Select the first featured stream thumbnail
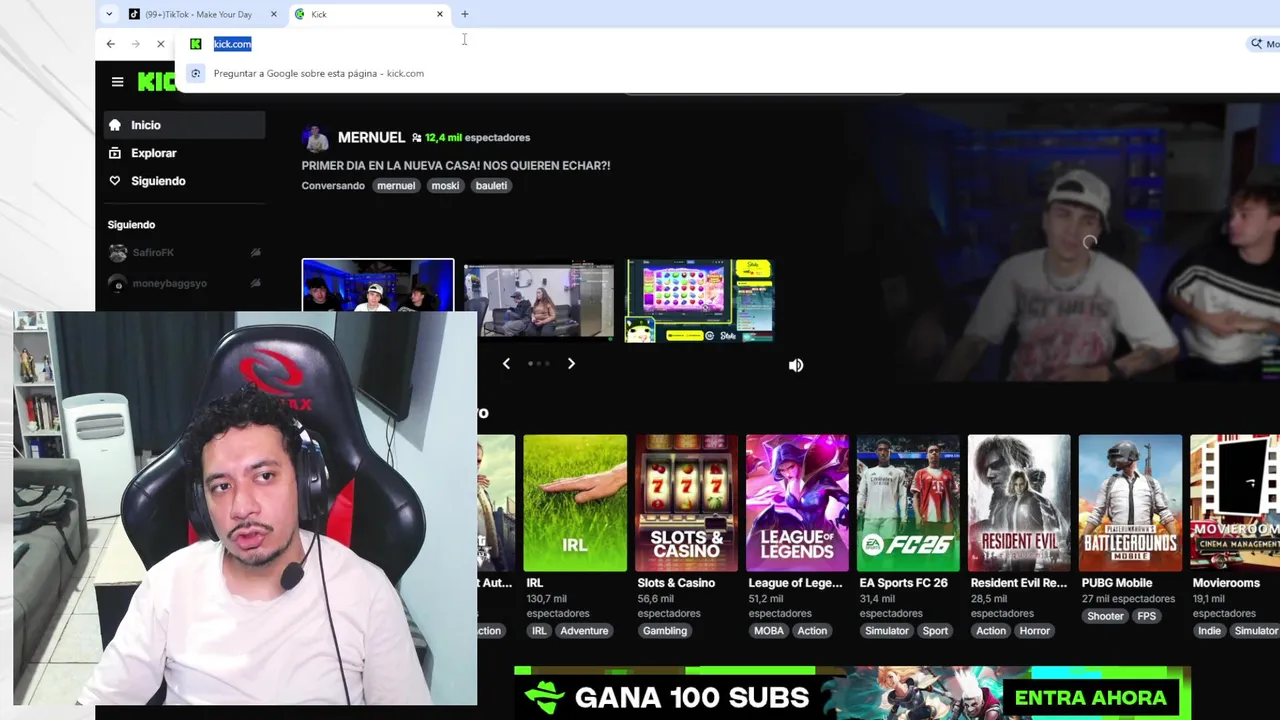The height and width of the screenshot is (720, 1280). tap(378, 286)
